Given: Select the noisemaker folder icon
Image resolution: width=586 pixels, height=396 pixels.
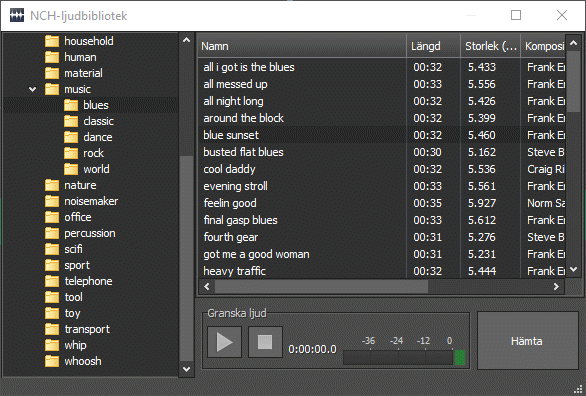Looking at the screenshot, I should 52,201.
